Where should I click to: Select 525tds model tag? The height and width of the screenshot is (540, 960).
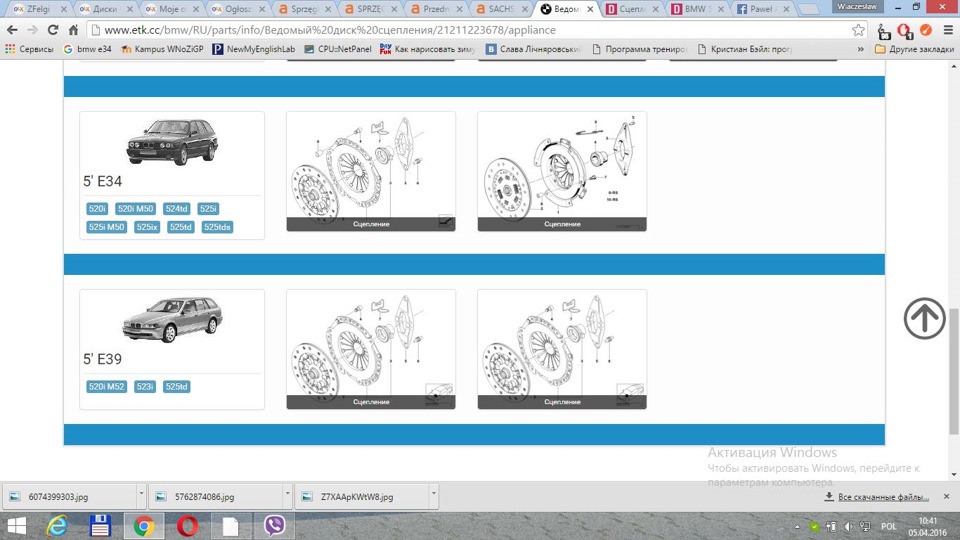tap(217, 227)
